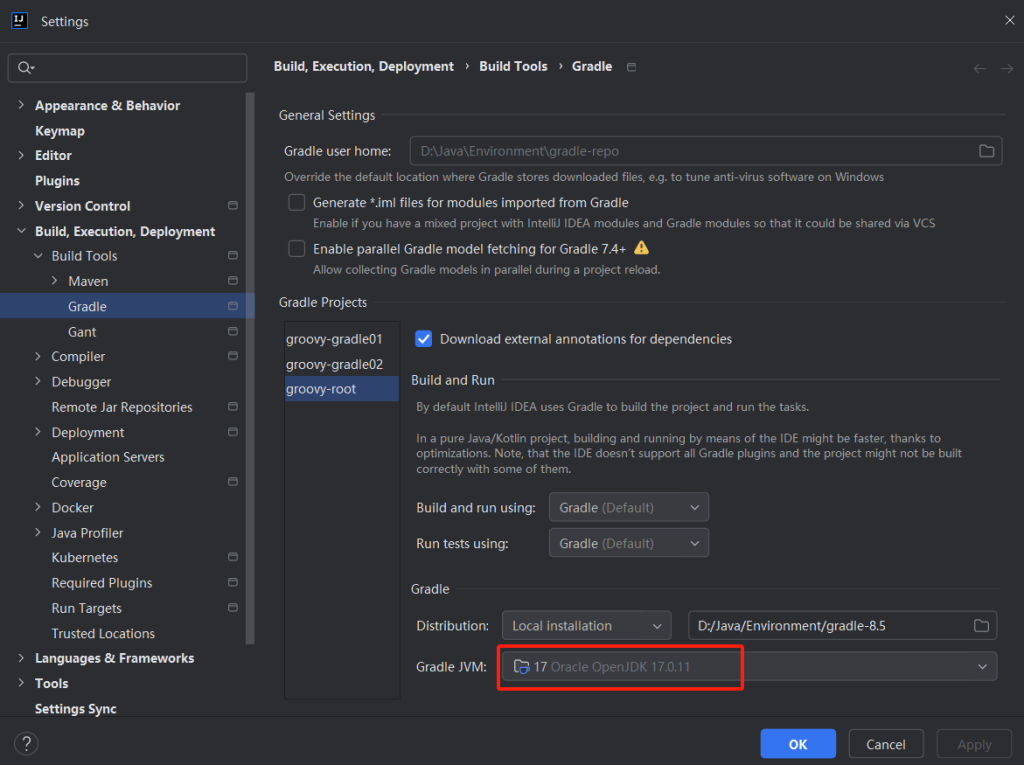Open Build and run using dropdown
The height and width of the screenshot is (765, 1024).
pyautogui.click(x=628, y=507)
